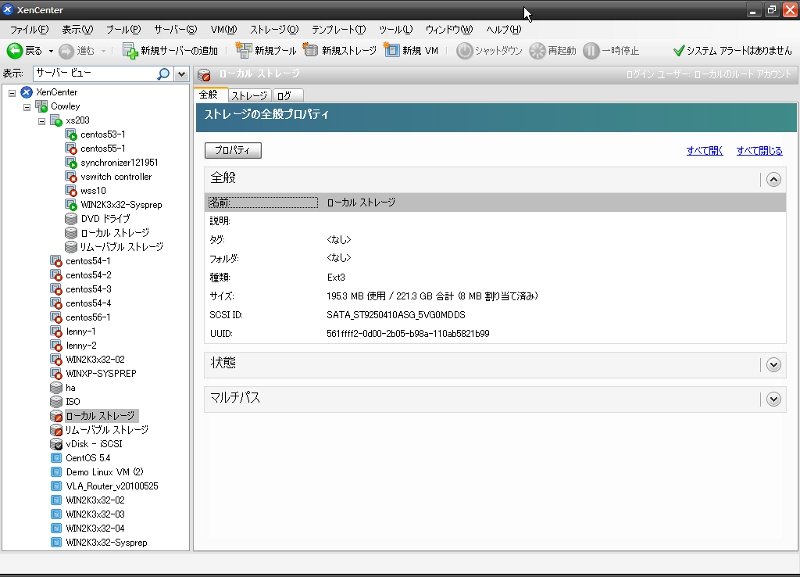Click the New Pool toolbar icon
800x577 pixels.
243,50
